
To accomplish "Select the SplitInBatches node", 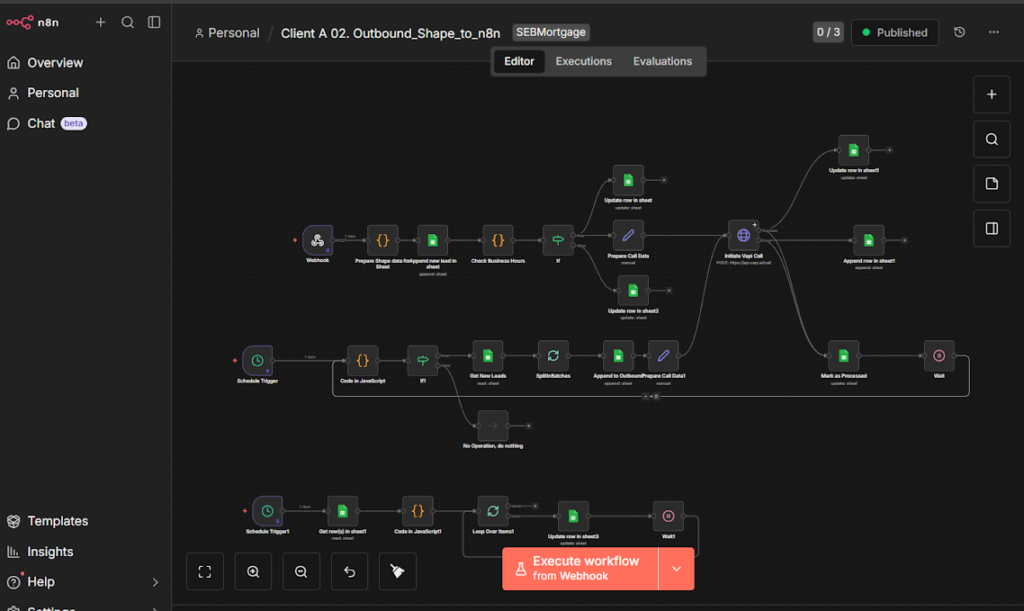I will pyautogui.click(x=552, y=357).
